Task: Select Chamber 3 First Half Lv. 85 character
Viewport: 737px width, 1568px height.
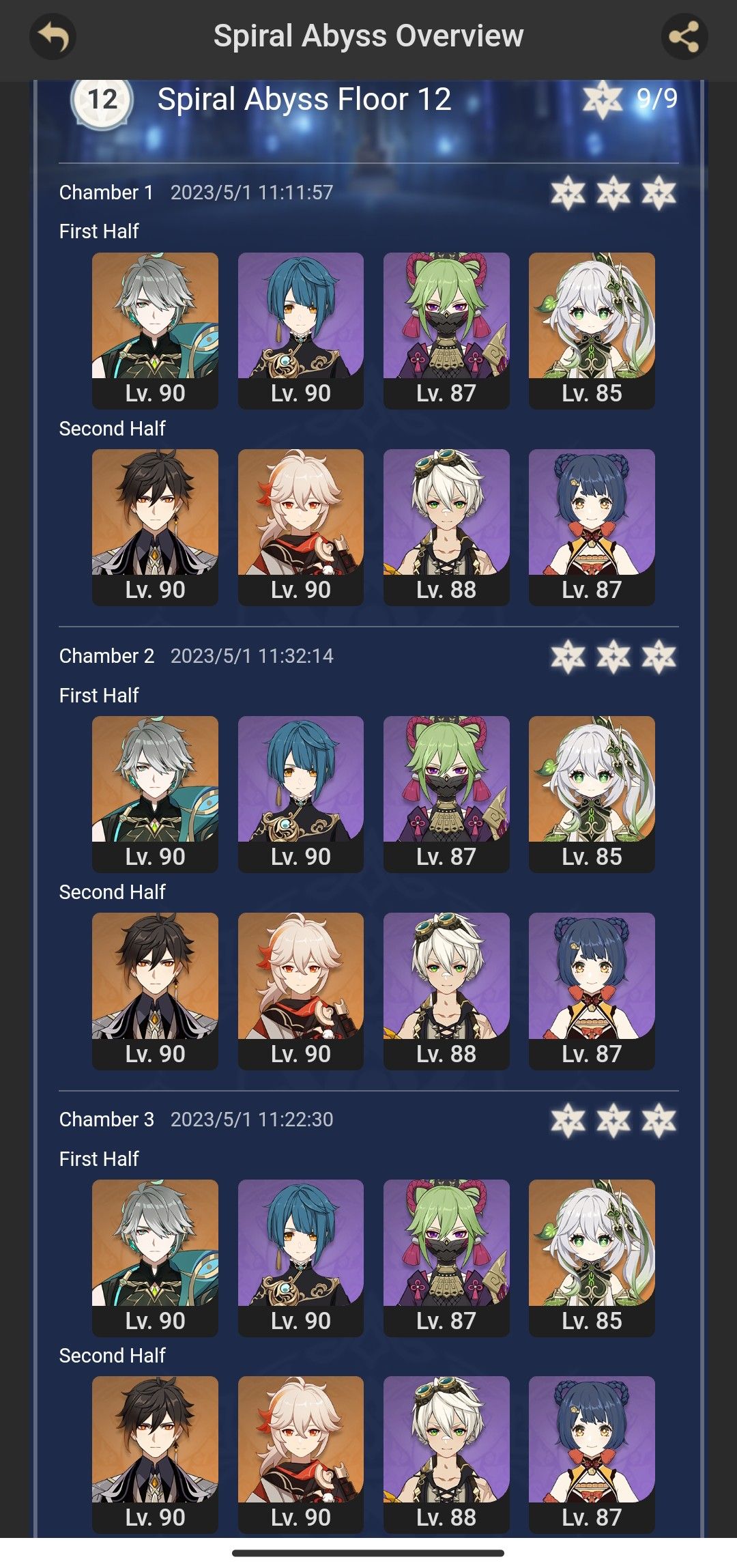Action: pos(592,1258)
